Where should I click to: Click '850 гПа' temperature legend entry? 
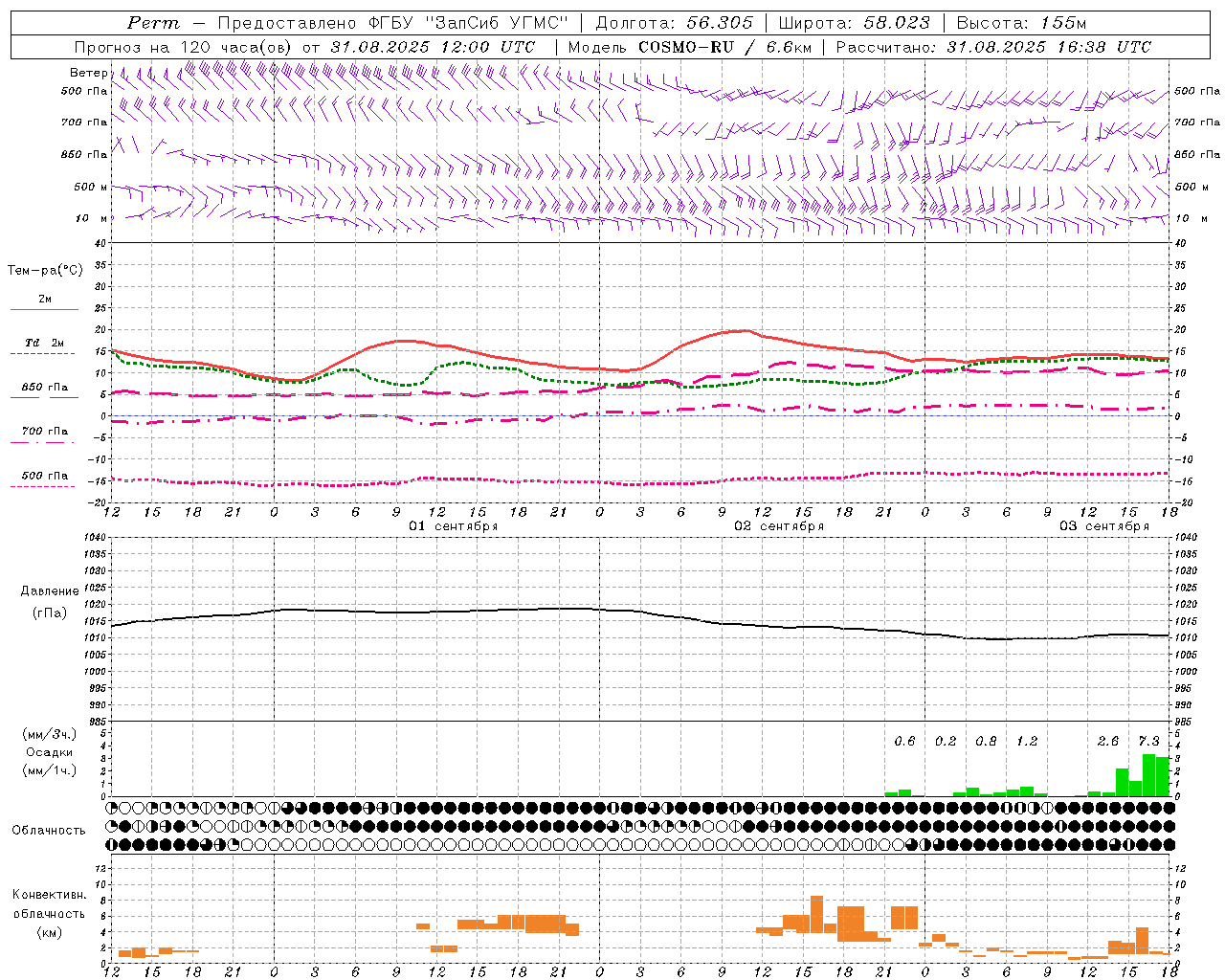45,388
